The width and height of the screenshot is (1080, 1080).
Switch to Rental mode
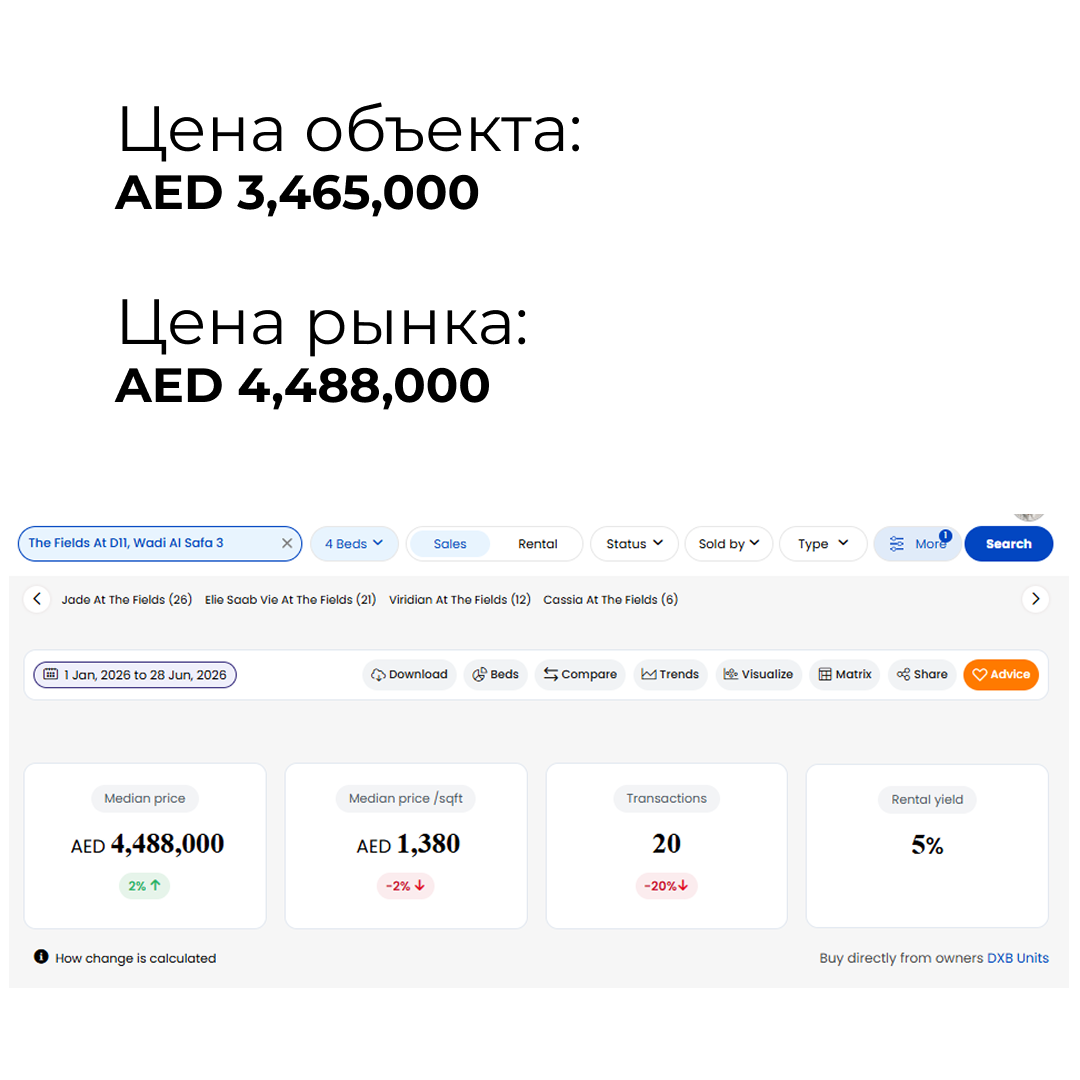point(537,543)
